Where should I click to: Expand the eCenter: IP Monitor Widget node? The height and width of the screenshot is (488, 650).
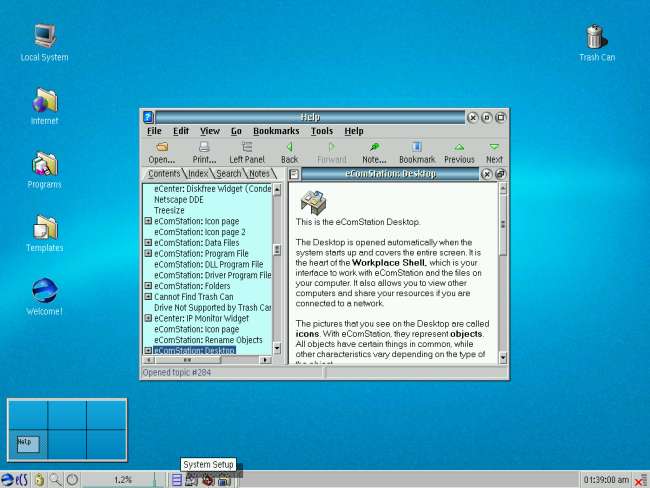coord(149,318)
